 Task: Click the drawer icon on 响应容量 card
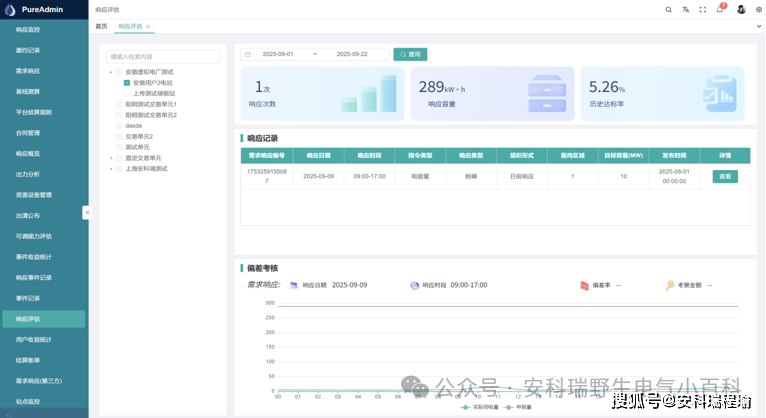[547, 93]
